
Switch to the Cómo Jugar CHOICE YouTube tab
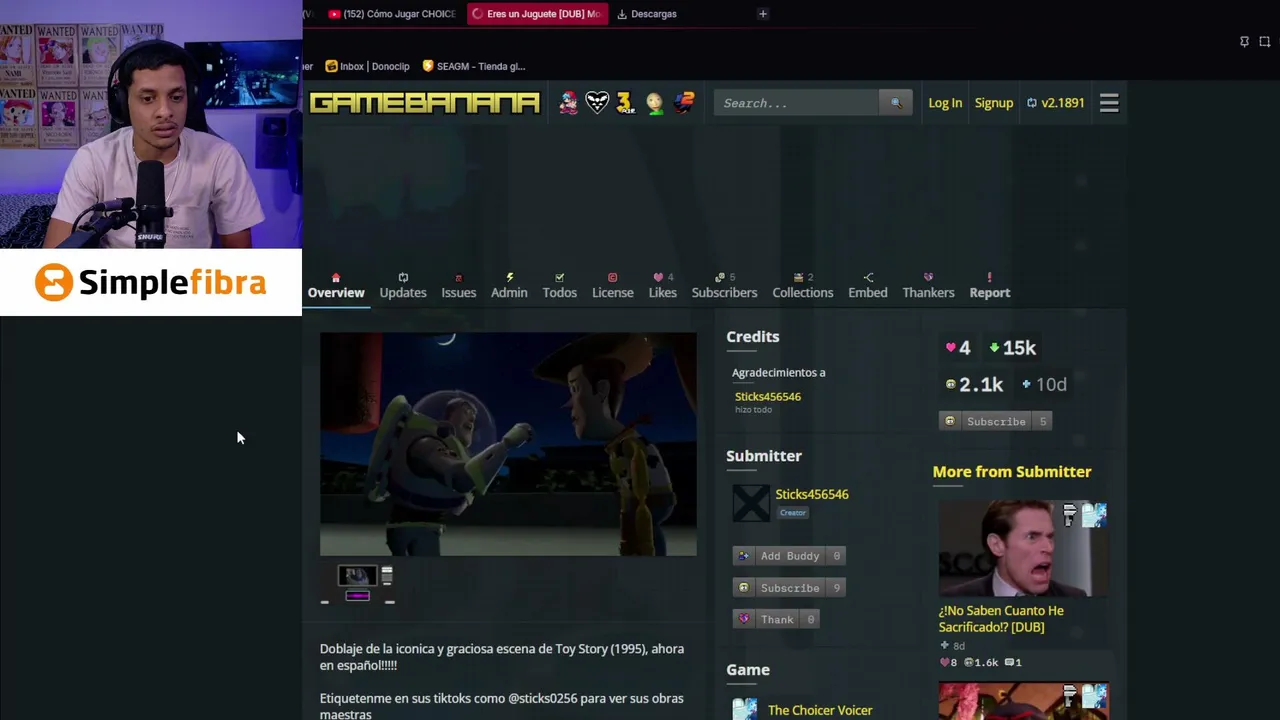coord(392,14)
